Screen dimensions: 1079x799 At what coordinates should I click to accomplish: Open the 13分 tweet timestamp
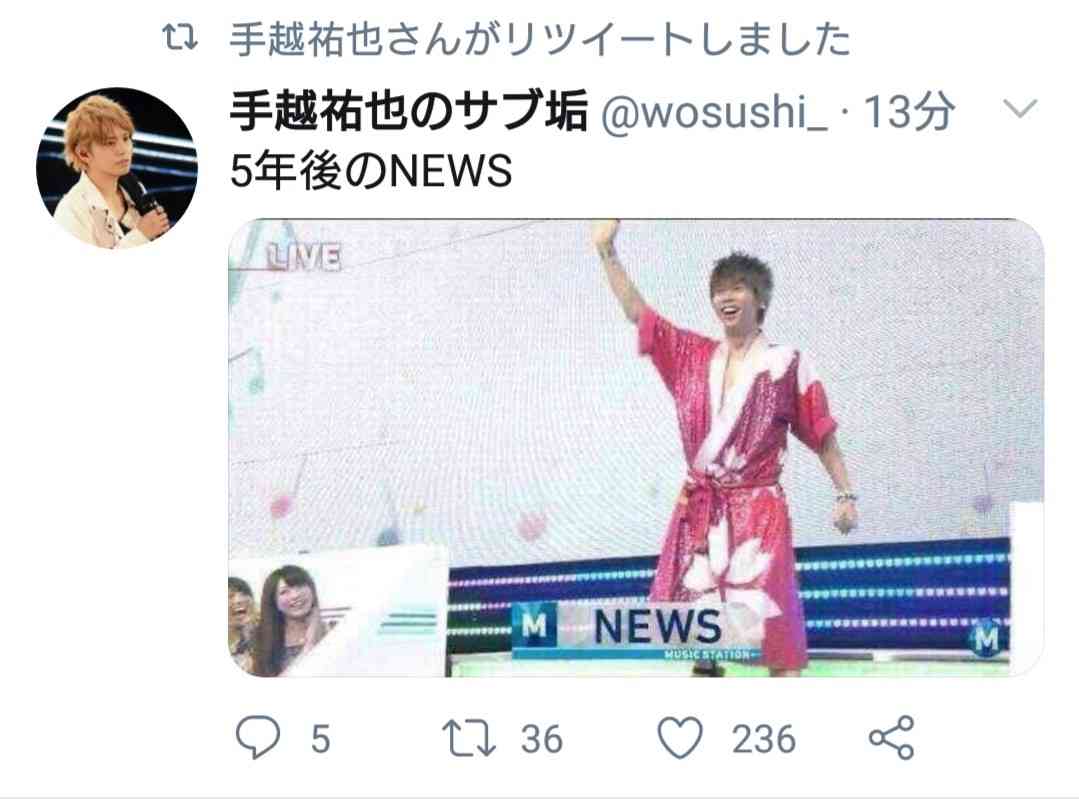(x=909, y=111)
